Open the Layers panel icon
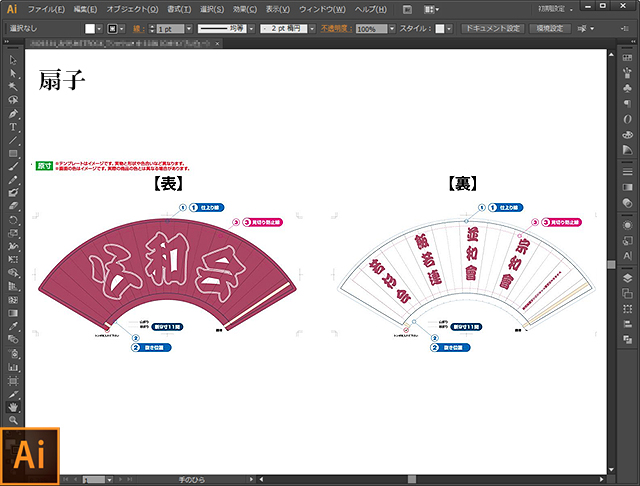The image size is (640, 486). point(627,278)
